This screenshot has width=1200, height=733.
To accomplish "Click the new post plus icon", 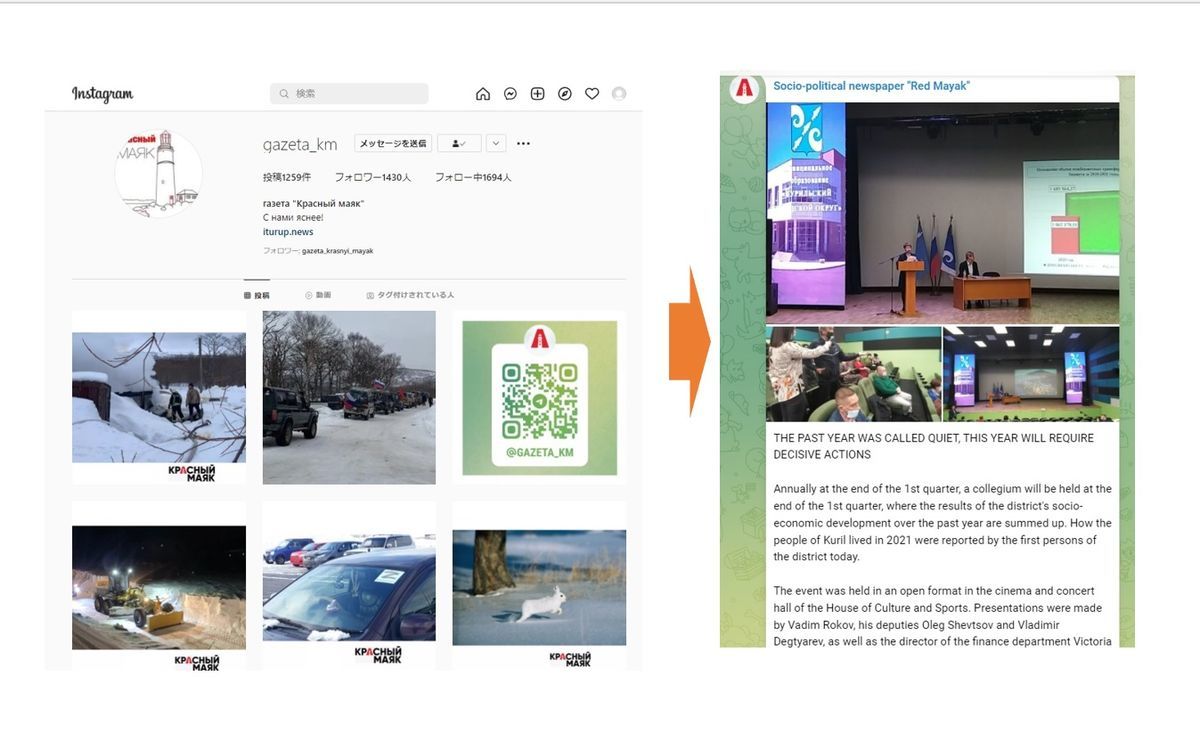I will tap(537, 94).
